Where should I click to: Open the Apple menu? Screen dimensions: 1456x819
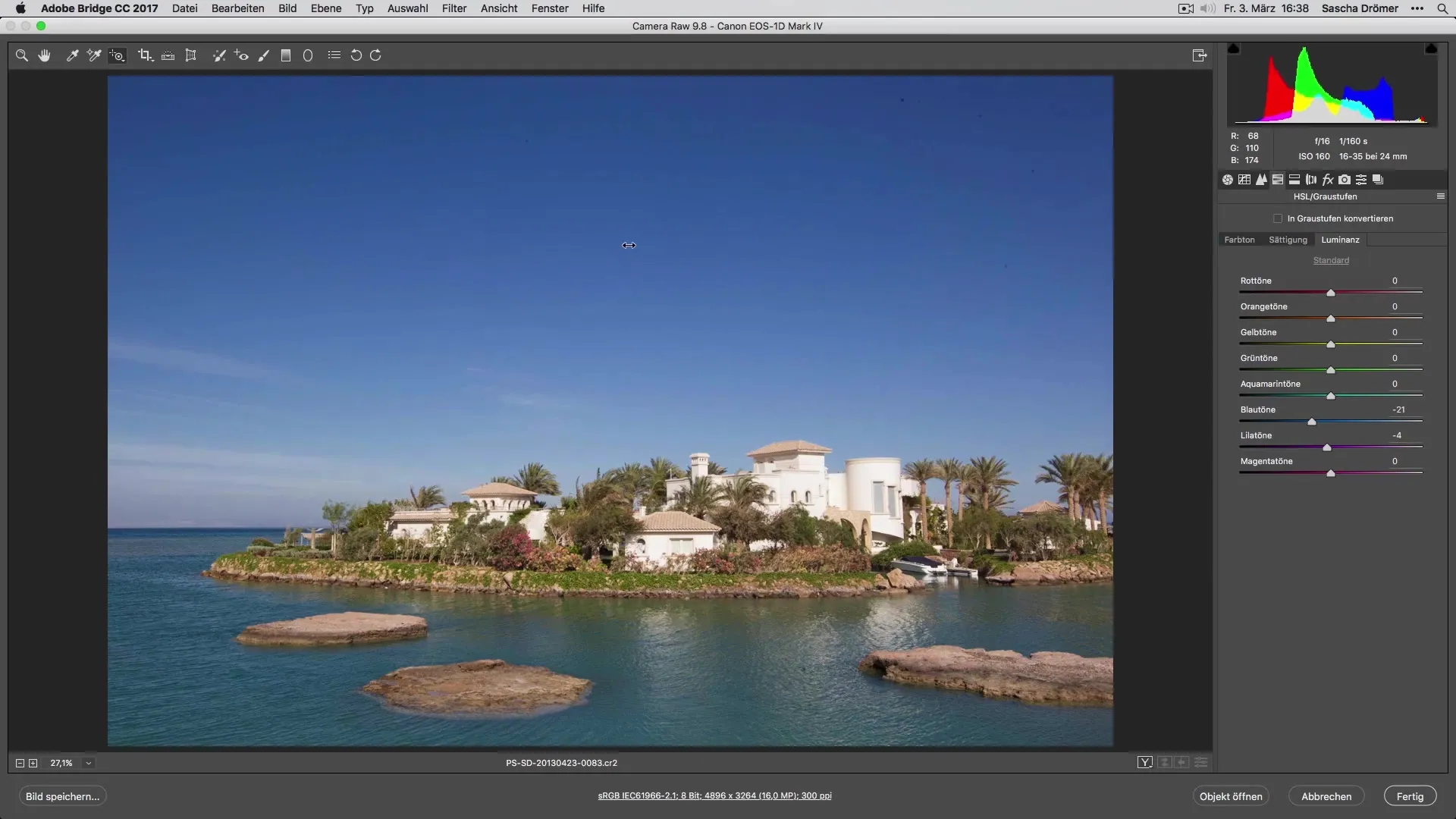[20, 8]
